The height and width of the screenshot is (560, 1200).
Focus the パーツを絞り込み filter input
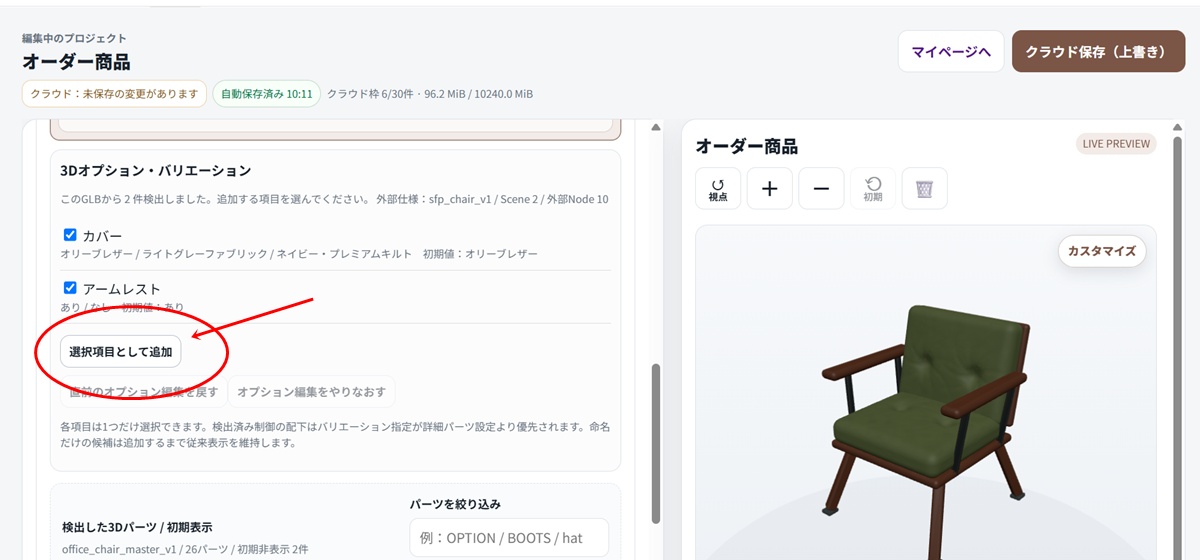pyautogui.click(x=509, y=538)
